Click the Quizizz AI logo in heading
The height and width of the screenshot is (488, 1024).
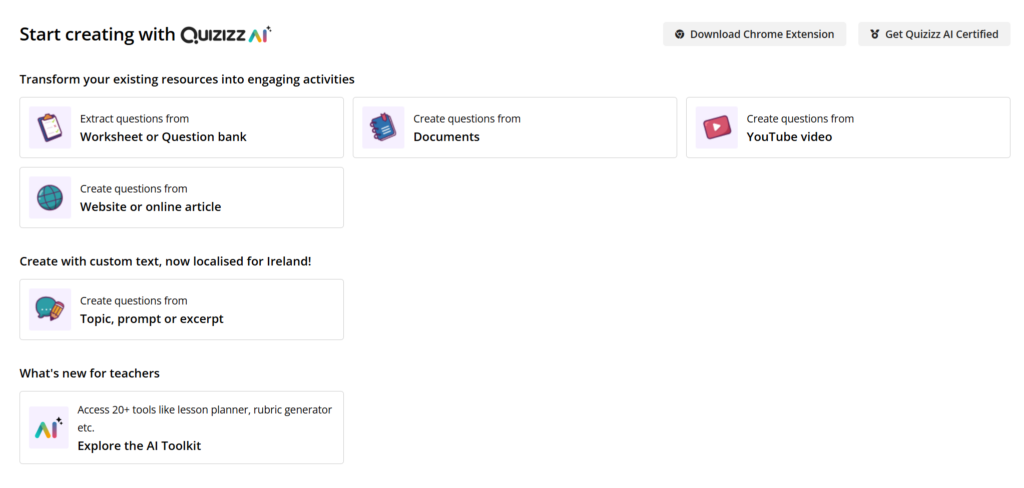pos(226,35)
